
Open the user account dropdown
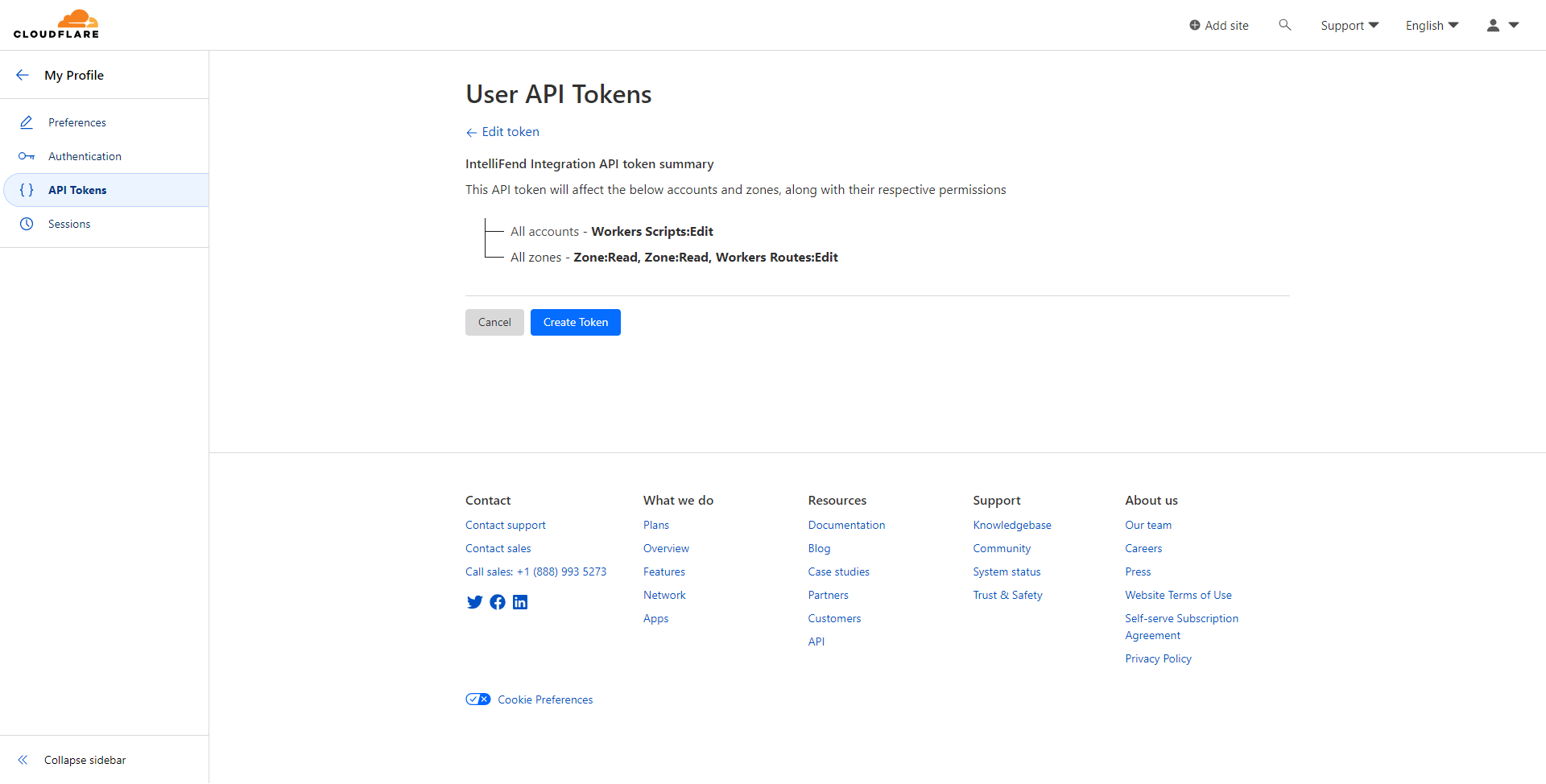[1503, 25]
